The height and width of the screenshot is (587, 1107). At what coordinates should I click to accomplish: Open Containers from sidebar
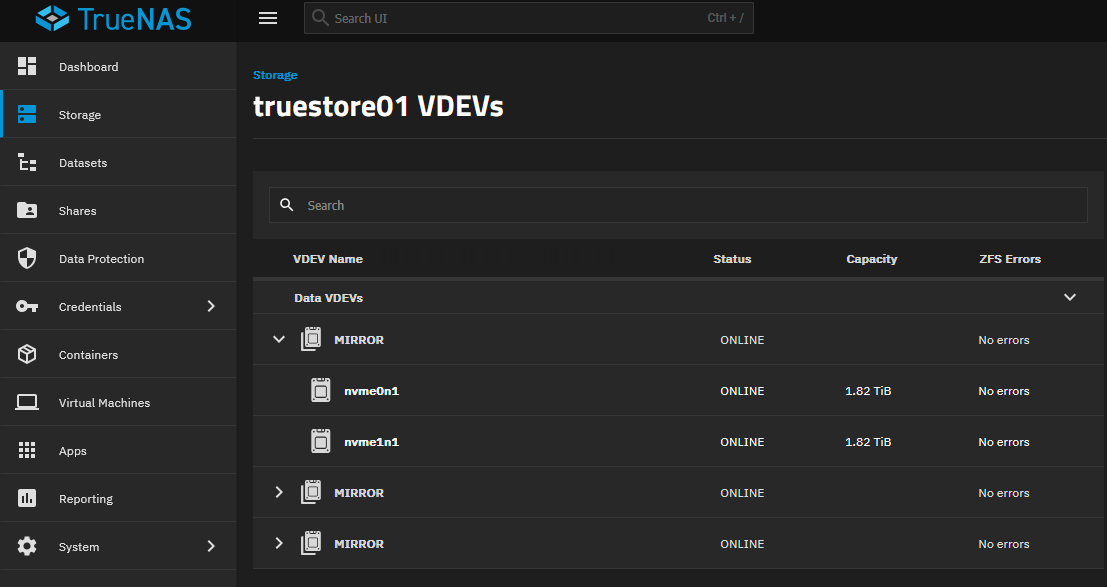click(88, 355)
